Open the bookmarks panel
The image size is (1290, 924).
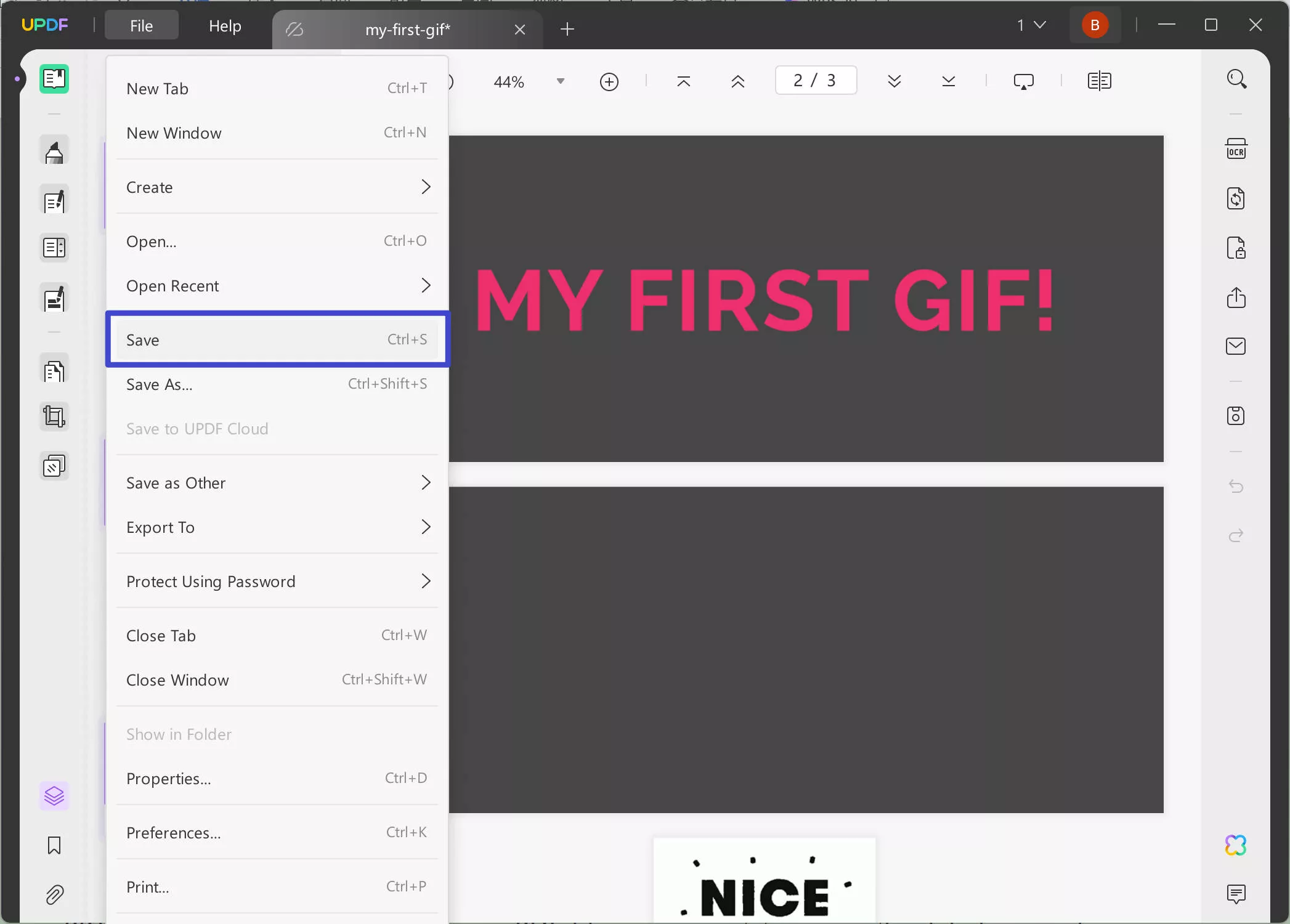point(54,846)
